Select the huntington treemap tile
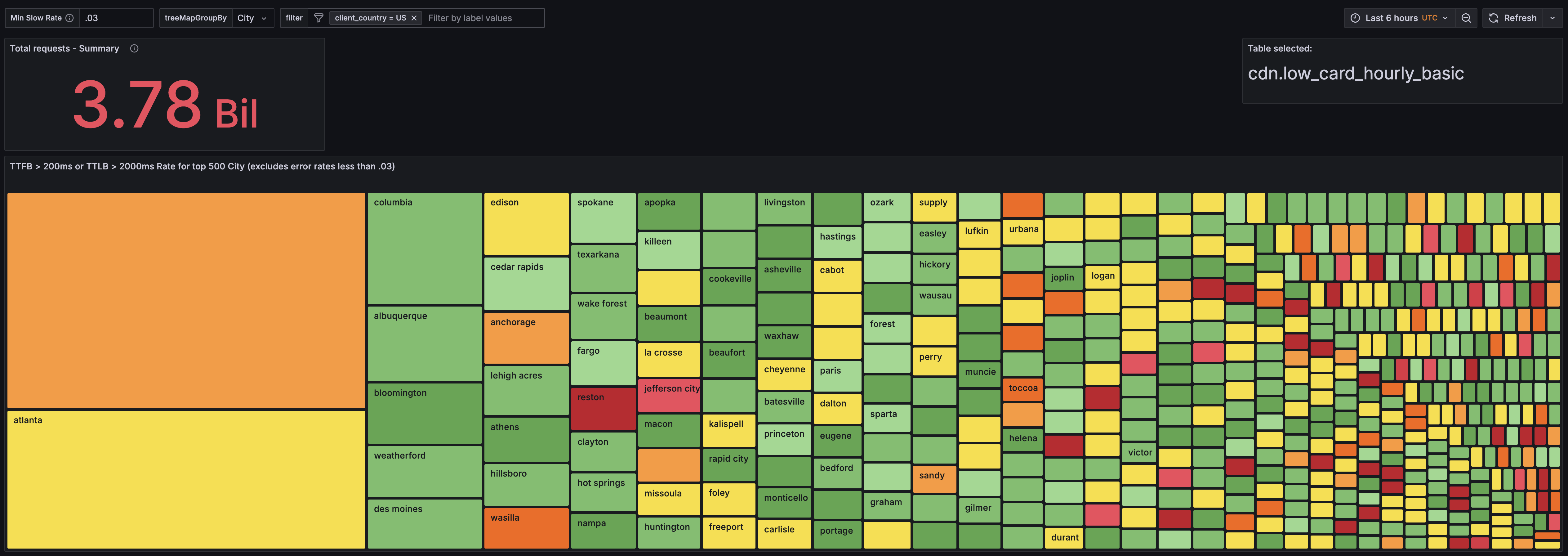The image size is (1568, 556). [x=669, y=533]
